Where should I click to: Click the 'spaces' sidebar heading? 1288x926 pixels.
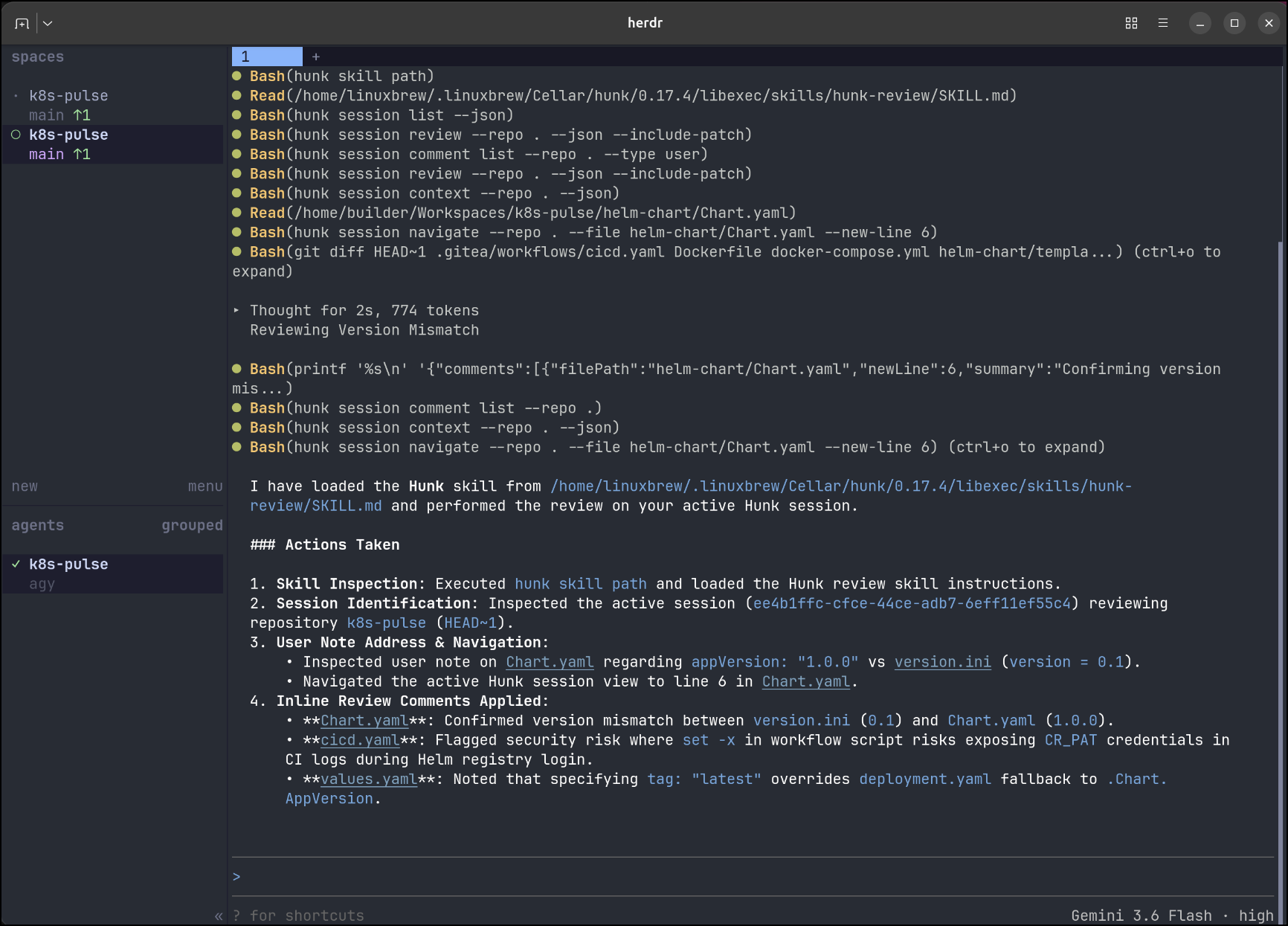click(x=37, y=57)
